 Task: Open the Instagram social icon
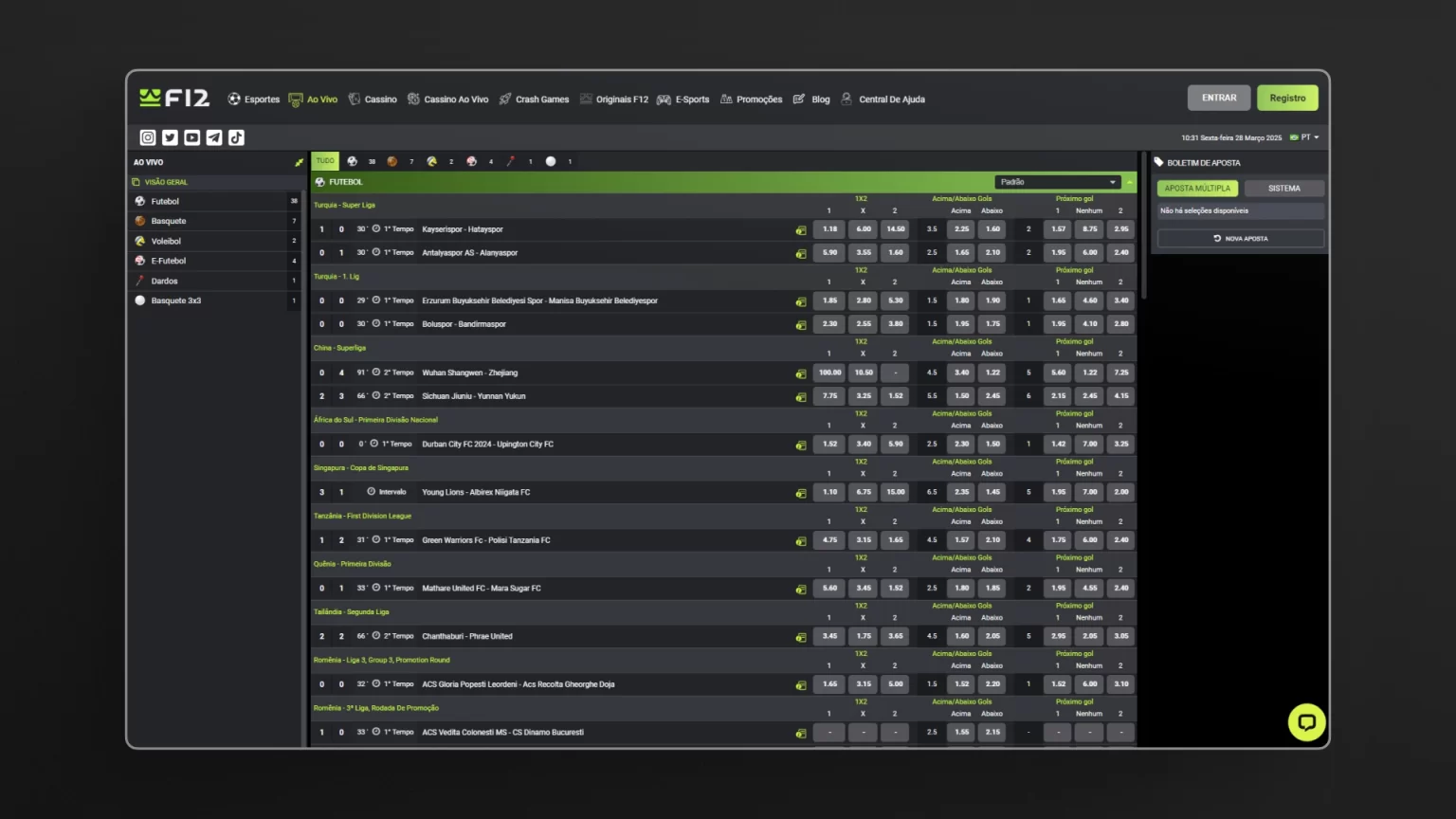click(x=148, y=137)
